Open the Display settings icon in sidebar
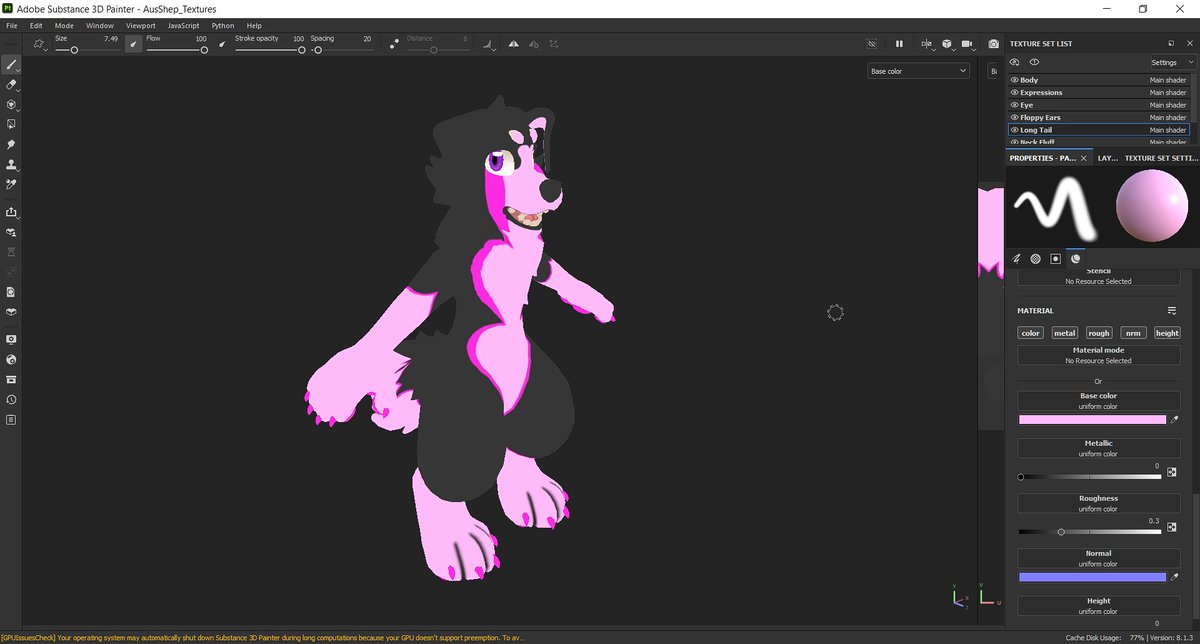Viewport: 1200px width, 644px height. pyautogui.click(x=11, y=339)
